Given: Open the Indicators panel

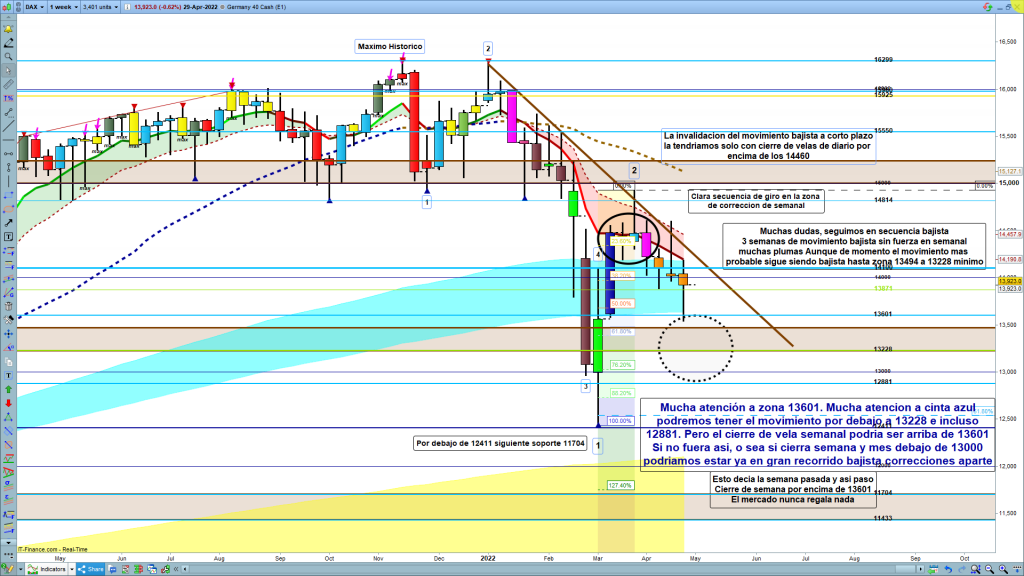Looking at the screenshot, I should pyautogui.click(x=46, y=569).
